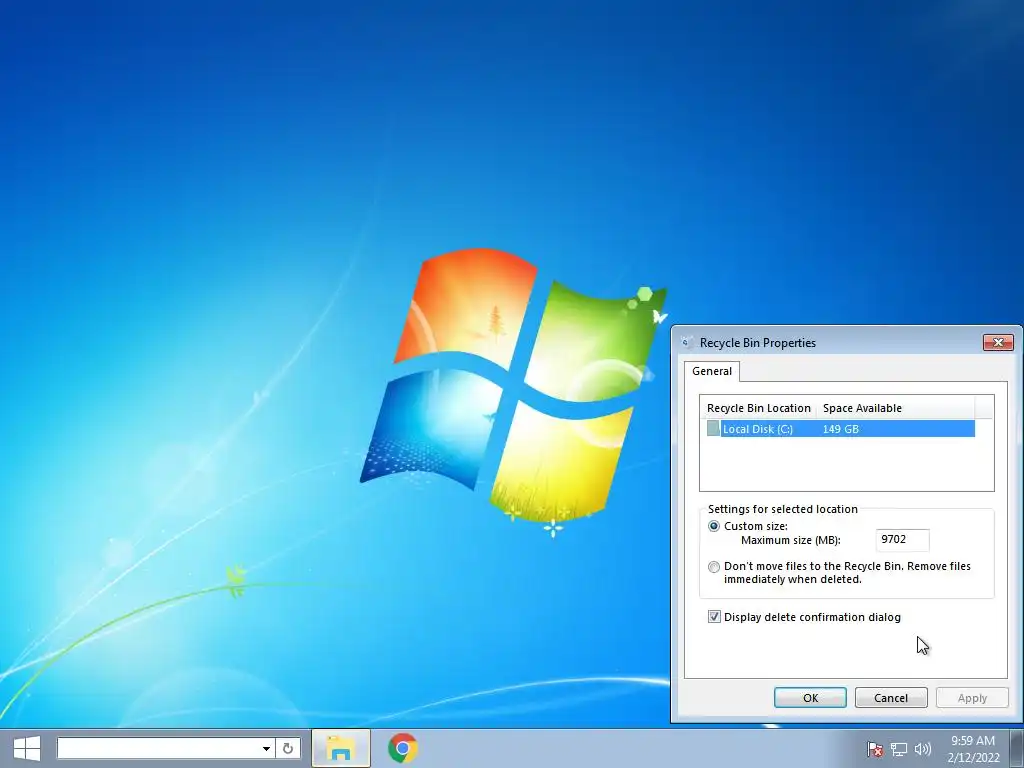The height and width of the screenshot is (768, 1024).
Task: Click the 149 GB space value
Action: tap(840, 429)
